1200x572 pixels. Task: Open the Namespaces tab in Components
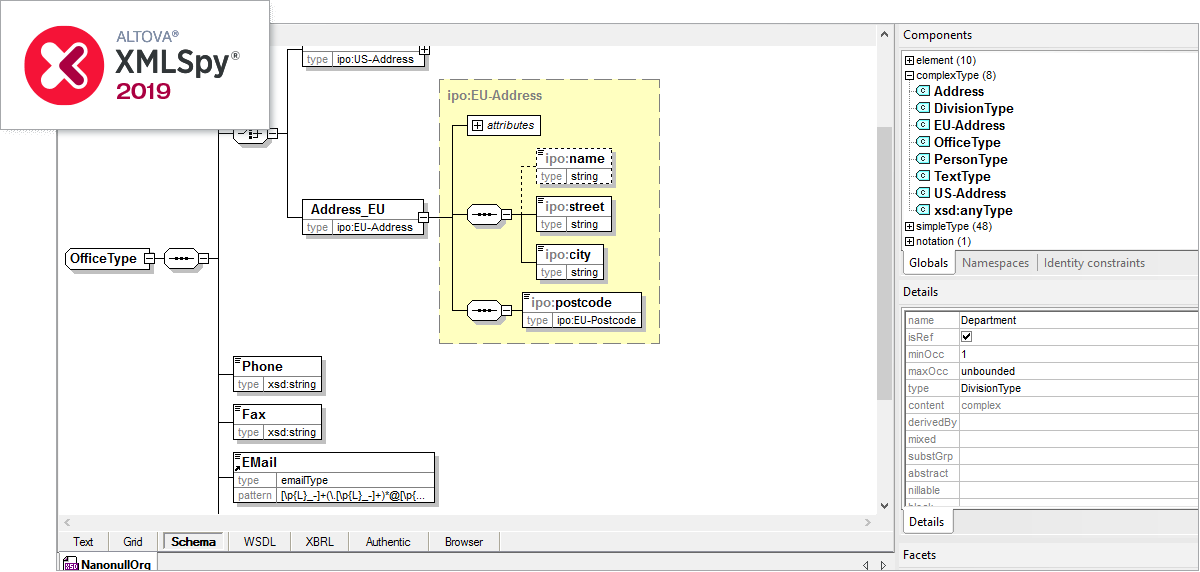pyautogui.click(x=994, y=263)
